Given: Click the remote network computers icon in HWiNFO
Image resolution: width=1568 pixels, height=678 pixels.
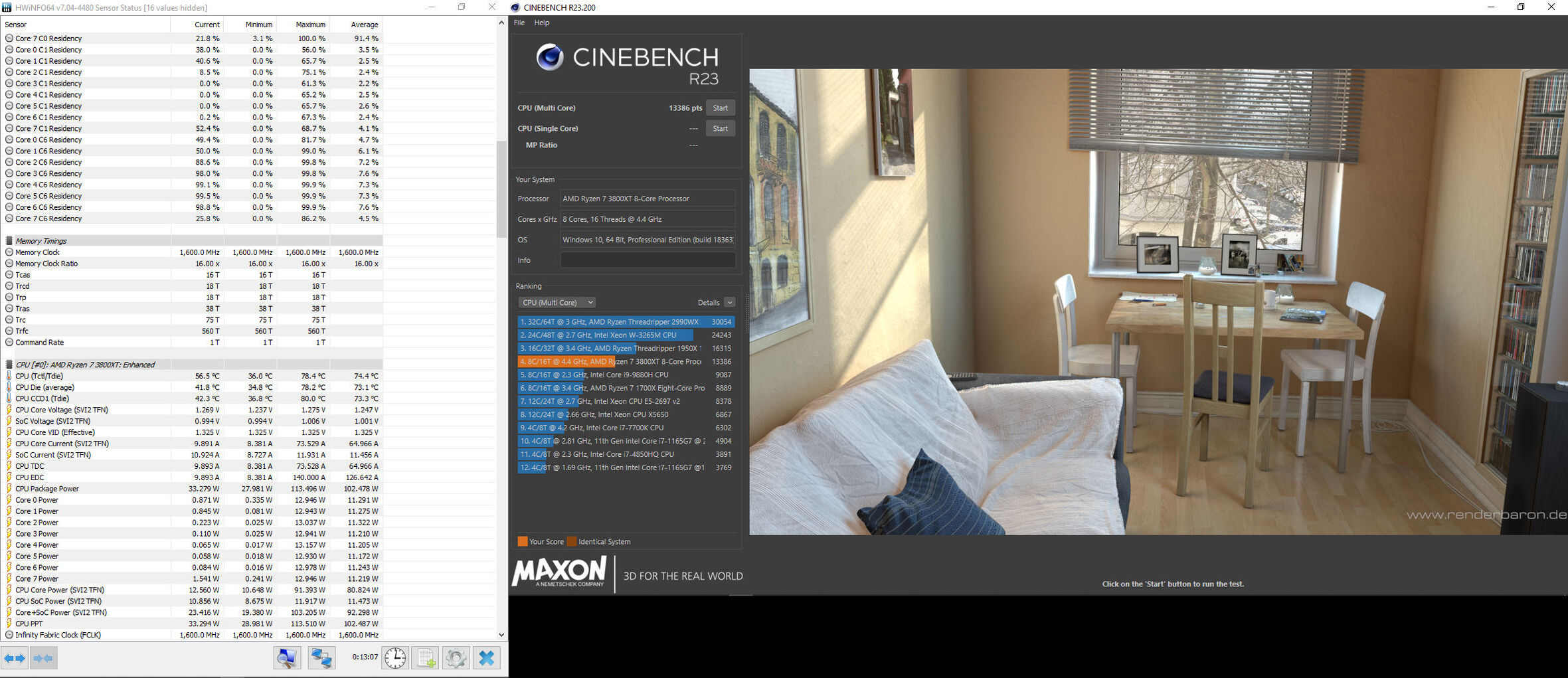Looking at the screenshot, I should coord(321,658).
